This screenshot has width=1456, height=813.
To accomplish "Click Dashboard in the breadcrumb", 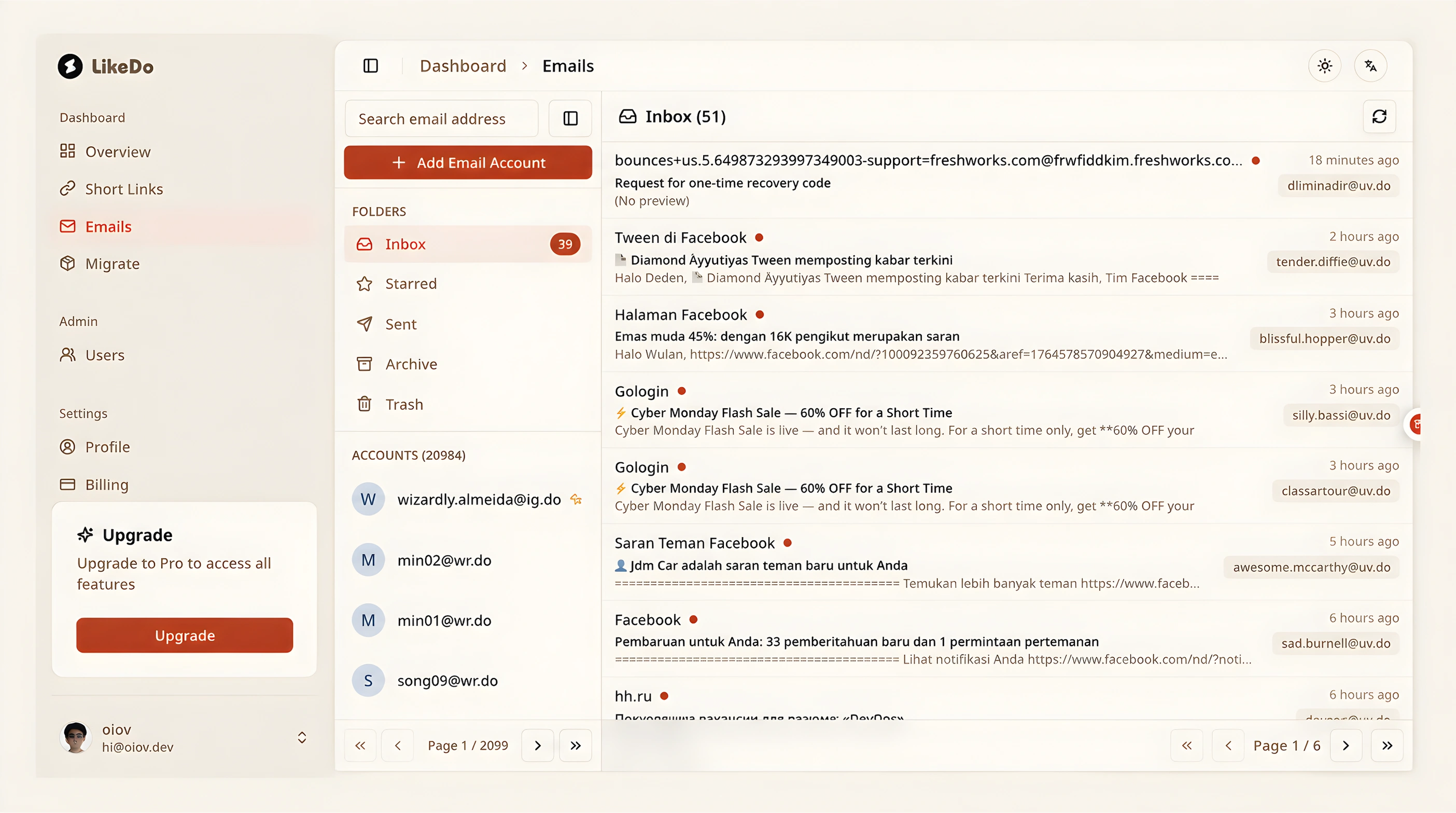I will [463, 65].
